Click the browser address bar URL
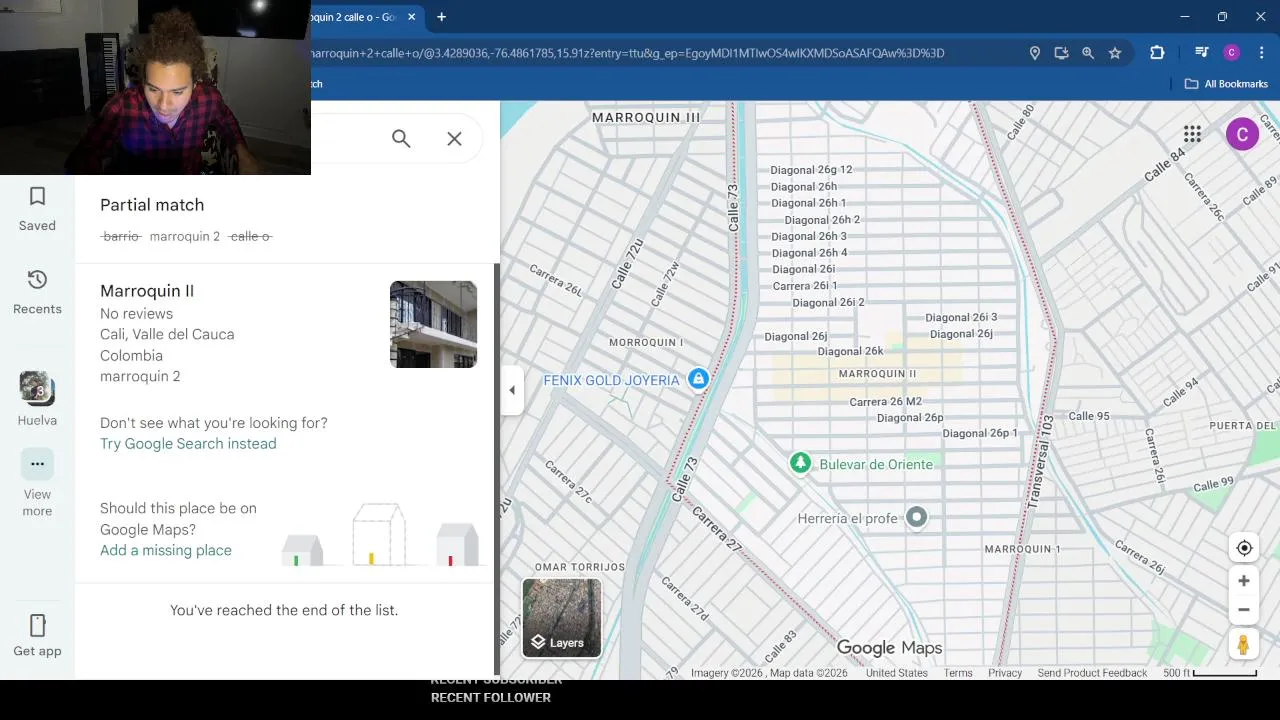The width and height of the screenshot is (1280, 720). pos(628,53)
